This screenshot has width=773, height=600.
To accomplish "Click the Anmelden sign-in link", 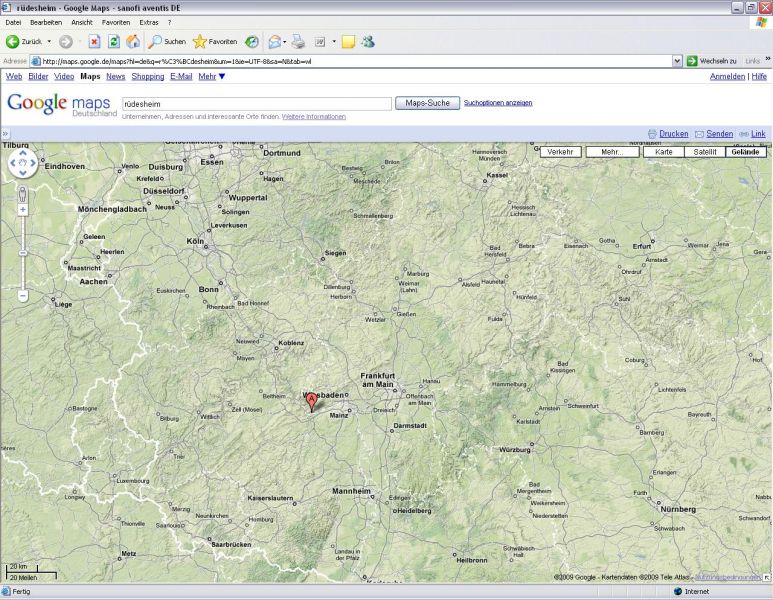I will tap(727, 76).
